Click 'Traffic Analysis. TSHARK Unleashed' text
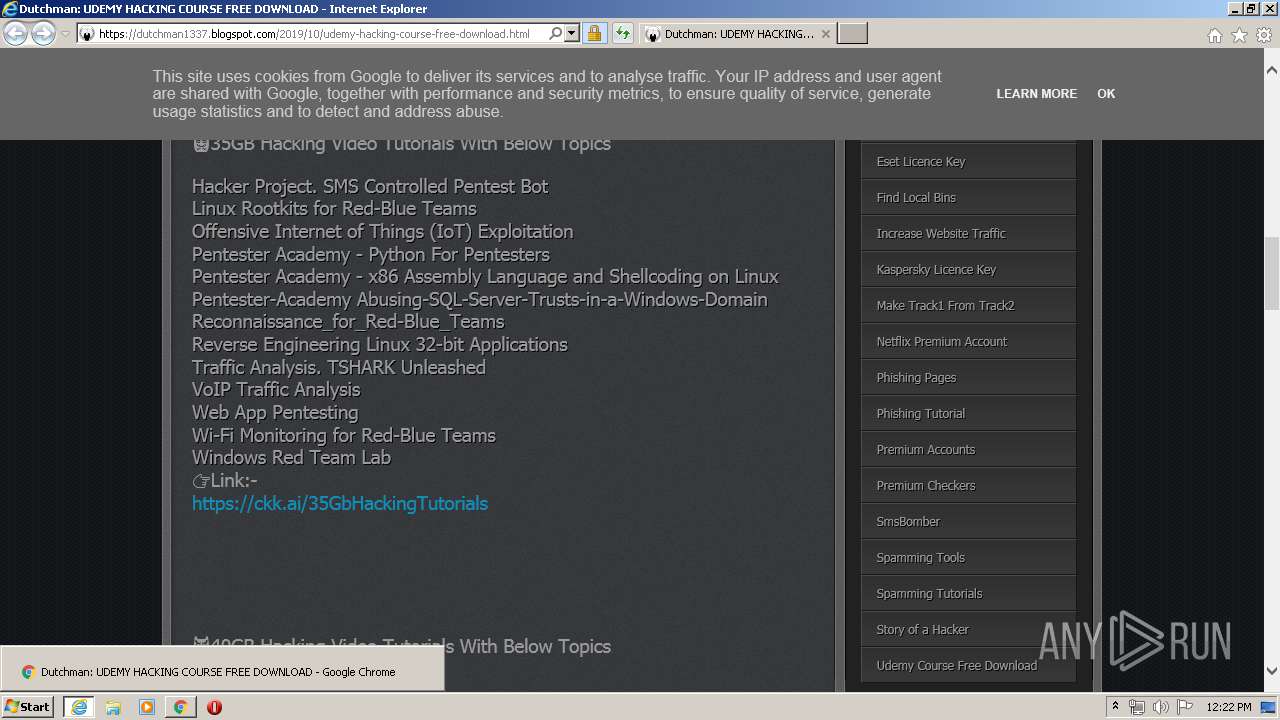Viewport: 1280px width, 720px height. (x=339, y=367)
